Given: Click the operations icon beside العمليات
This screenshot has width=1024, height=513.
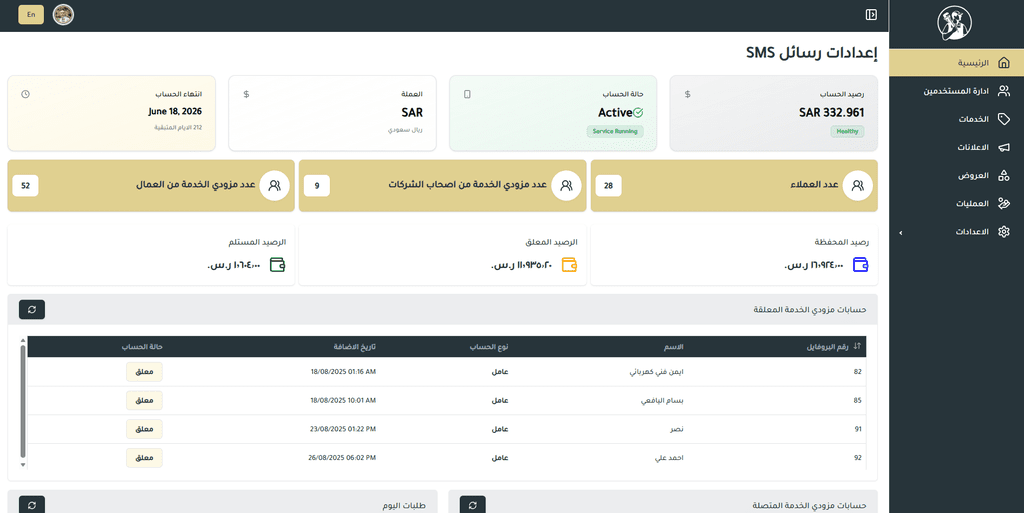Looking at the screenshot, I should 1004,204.
